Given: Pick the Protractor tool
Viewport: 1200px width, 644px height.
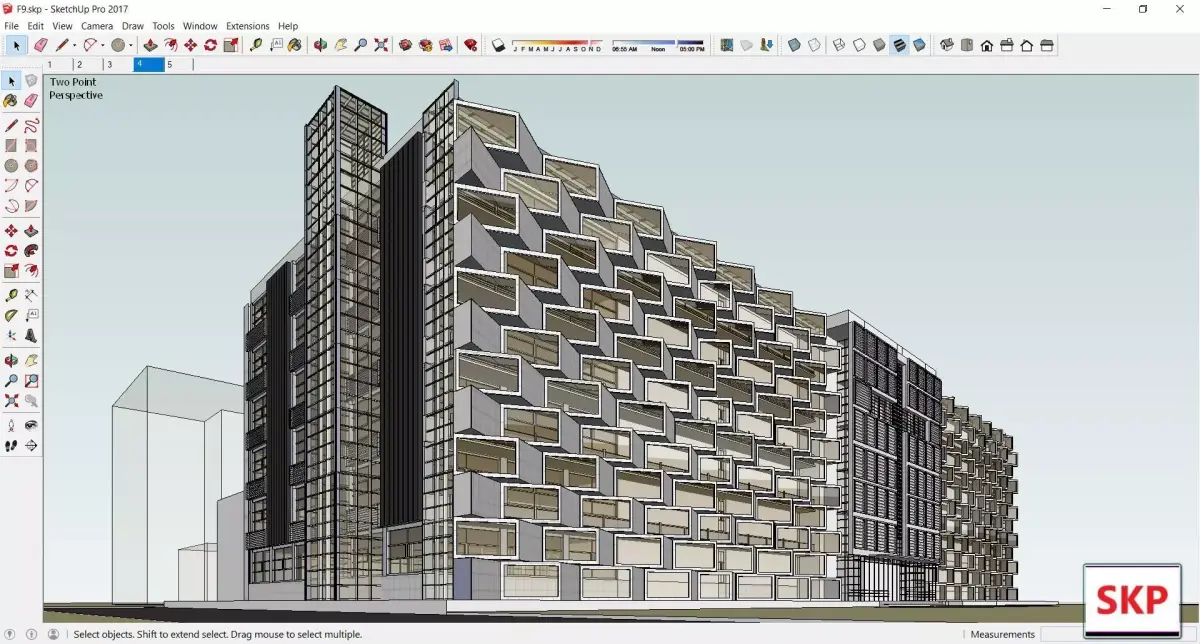Looking at the screenshot, I should [x=11, y=315].
